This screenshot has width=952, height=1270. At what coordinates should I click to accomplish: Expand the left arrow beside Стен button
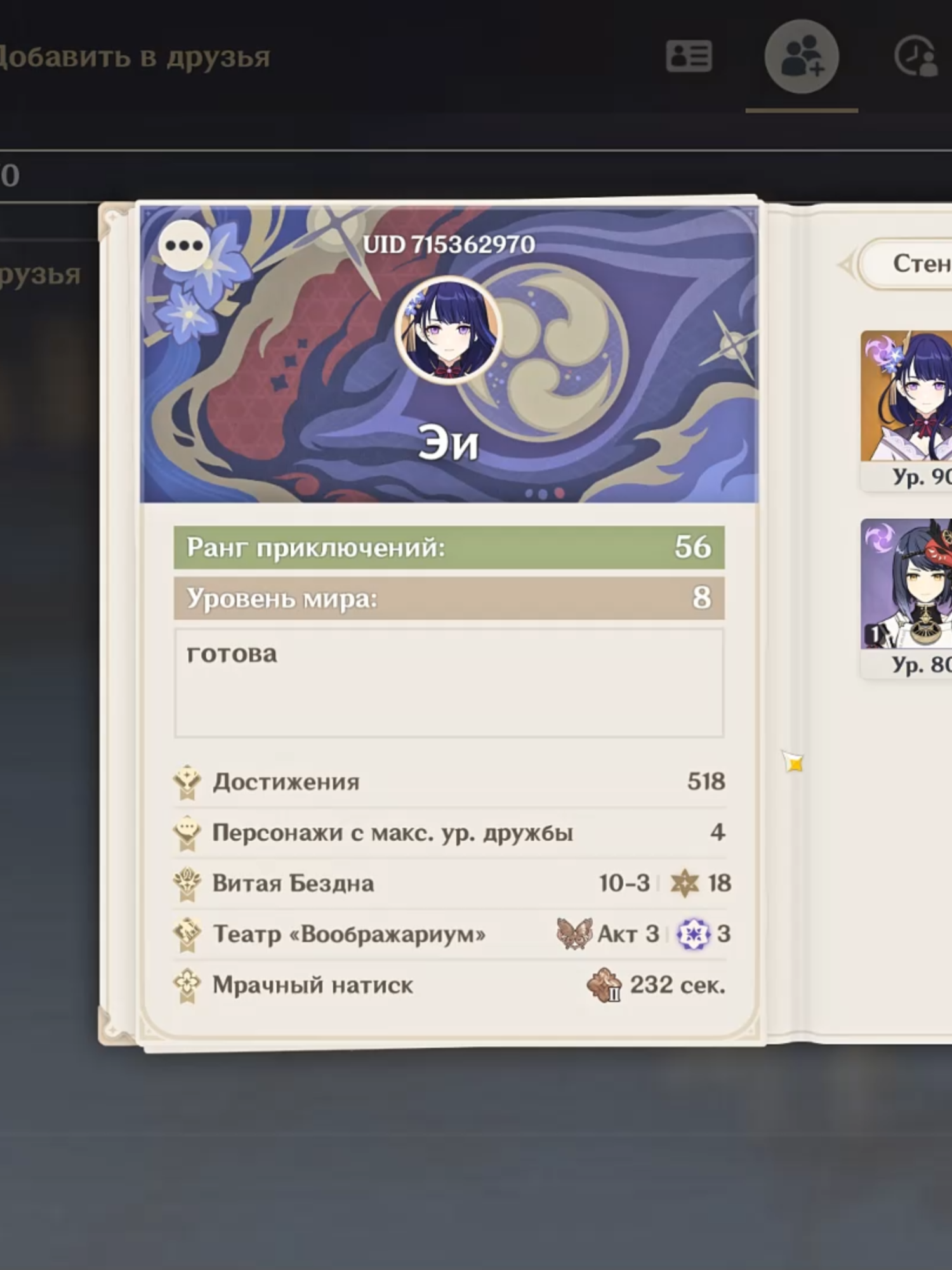[x=846, y=264]
